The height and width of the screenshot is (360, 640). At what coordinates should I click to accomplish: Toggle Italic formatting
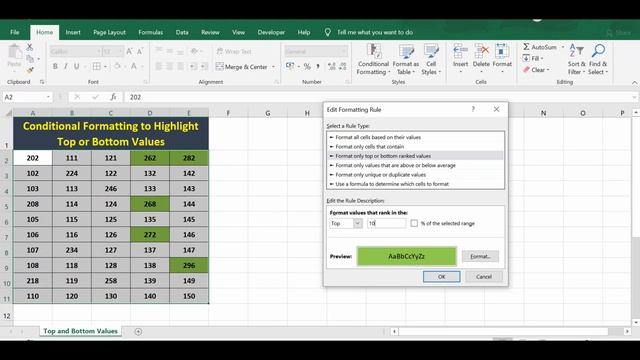pos(66,66)
